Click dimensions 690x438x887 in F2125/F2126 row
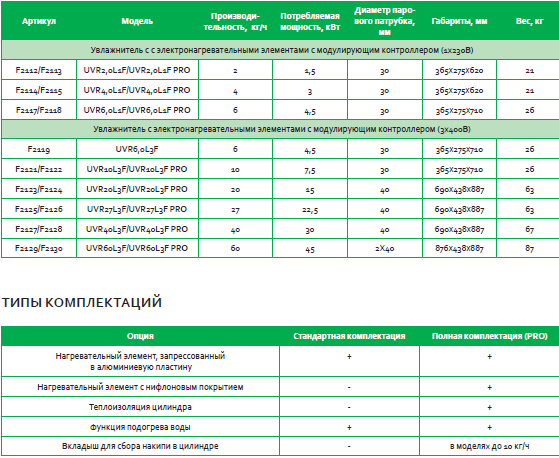Viewport: 559px width, 458px height. (x=459, y=209)
